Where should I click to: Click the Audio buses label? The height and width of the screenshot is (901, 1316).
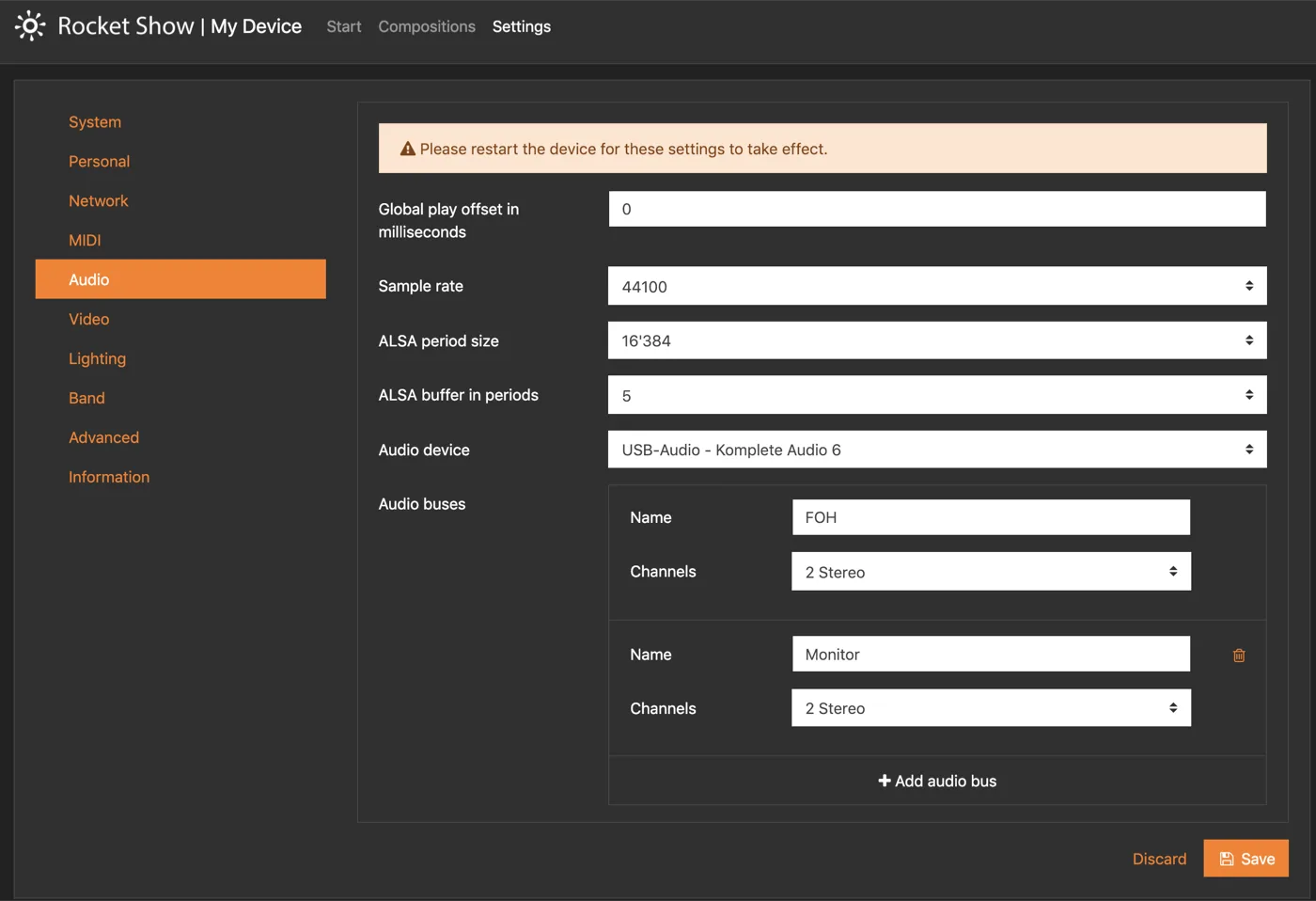[x=422, y=504]
